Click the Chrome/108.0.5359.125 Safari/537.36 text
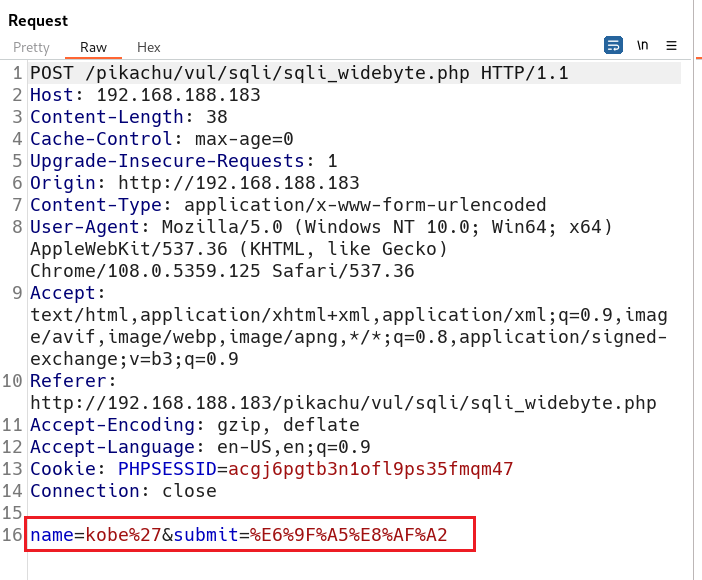 coord(222,271)
